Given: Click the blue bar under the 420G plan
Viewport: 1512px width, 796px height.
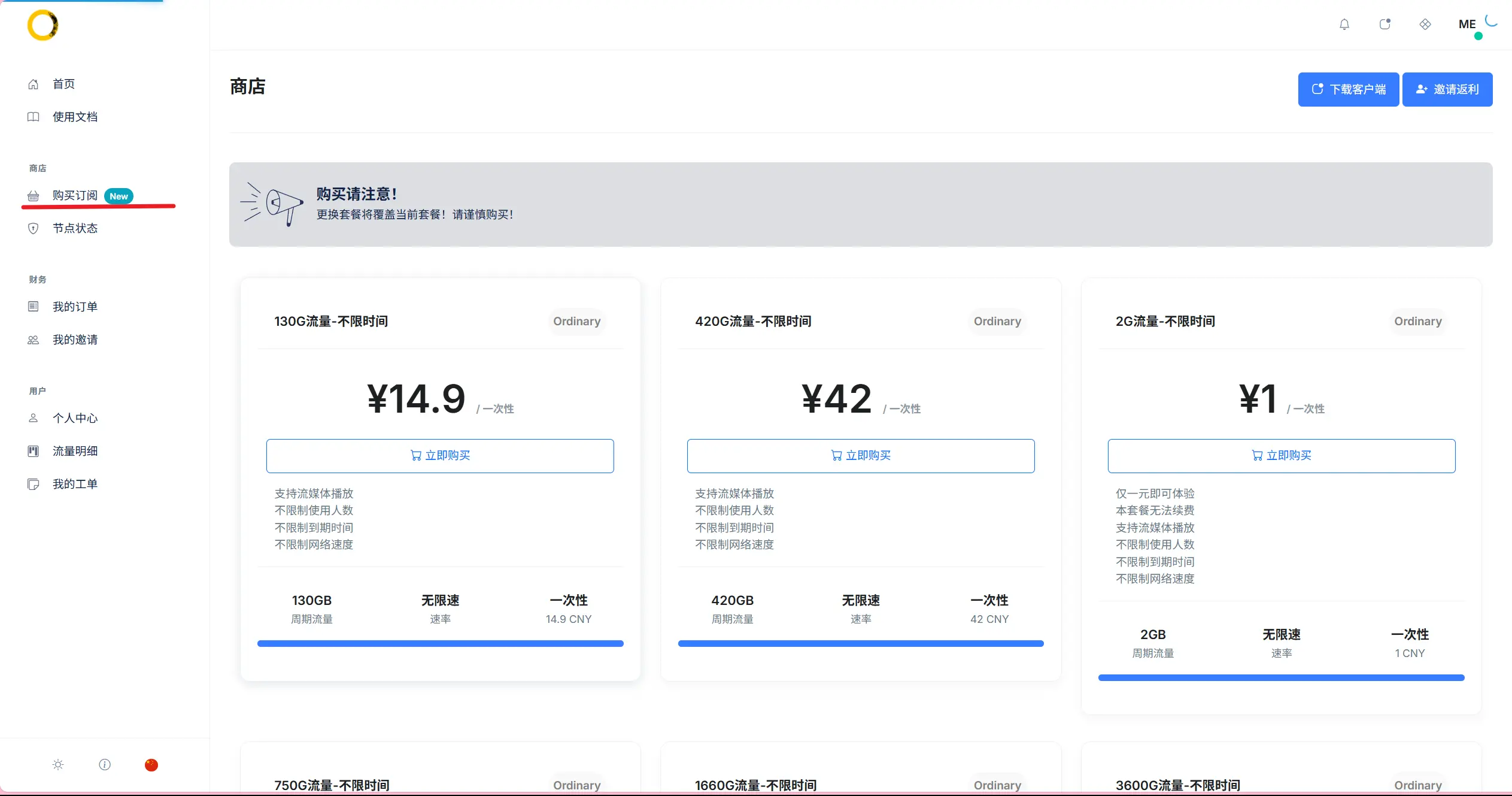Looking at the screenshot, I should [x=861, y=644].
